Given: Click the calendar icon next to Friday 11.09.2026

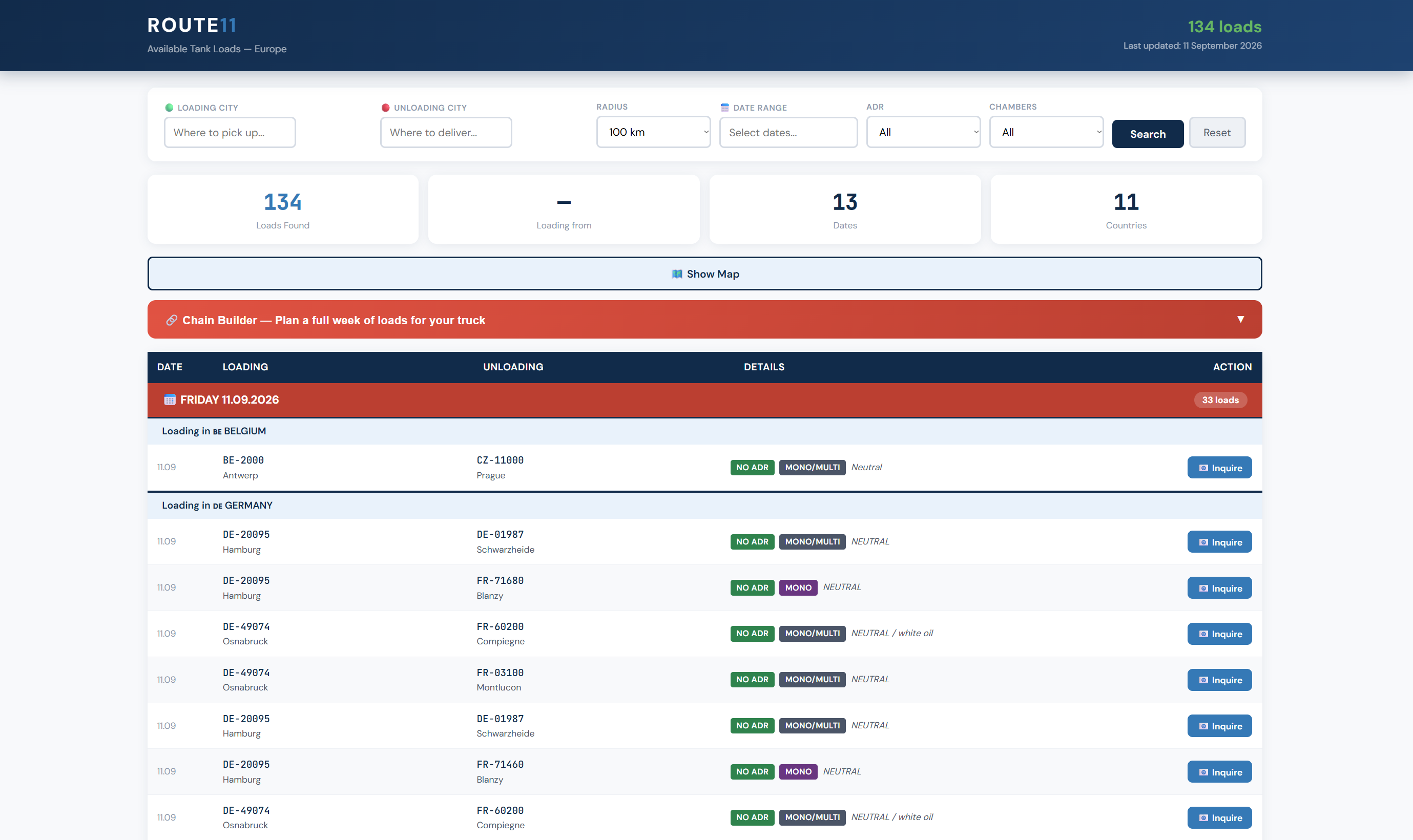Looking at the screenshot, I should 169,400.
